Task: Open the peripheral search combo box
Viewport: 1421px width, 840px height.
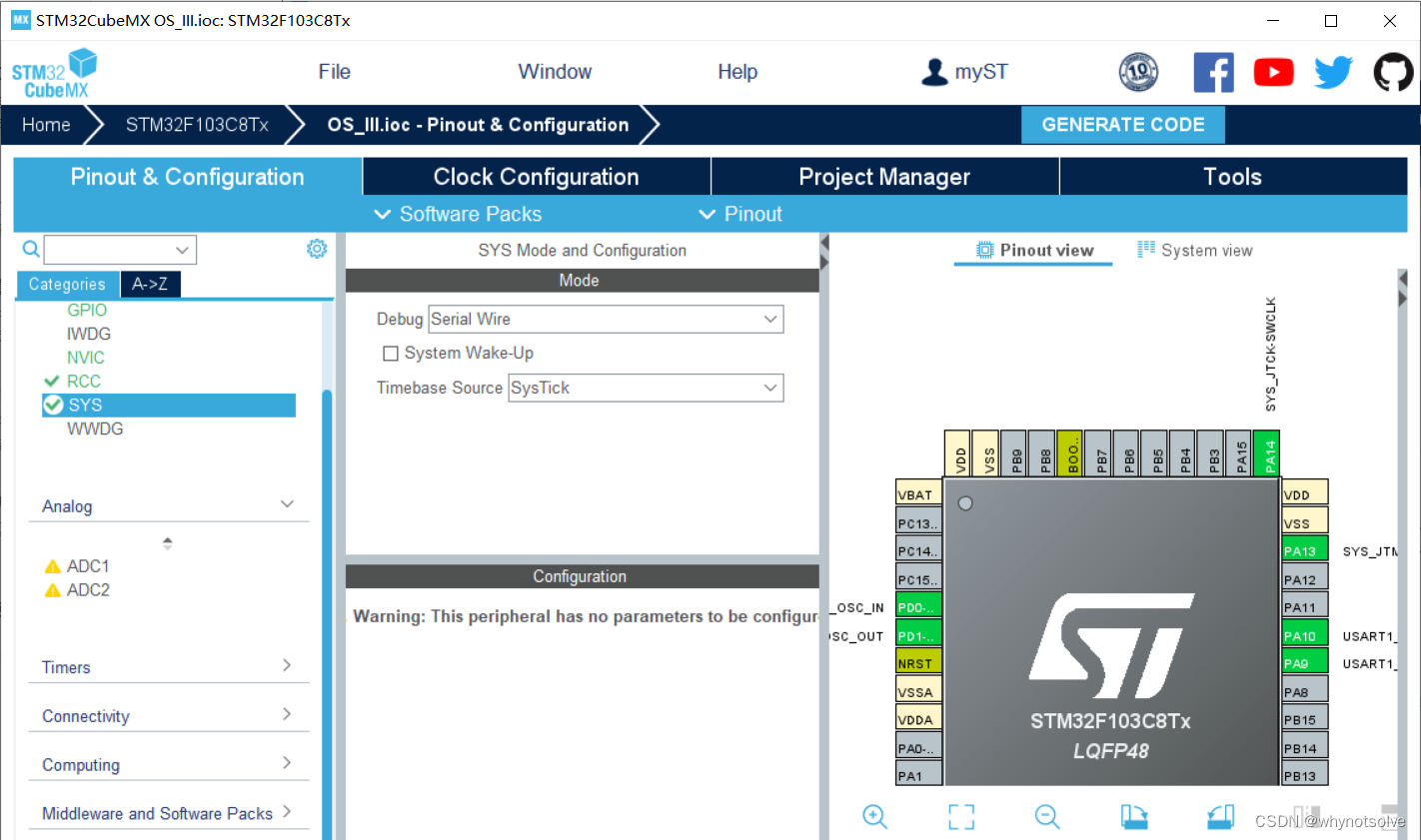Action: point(120,250)
